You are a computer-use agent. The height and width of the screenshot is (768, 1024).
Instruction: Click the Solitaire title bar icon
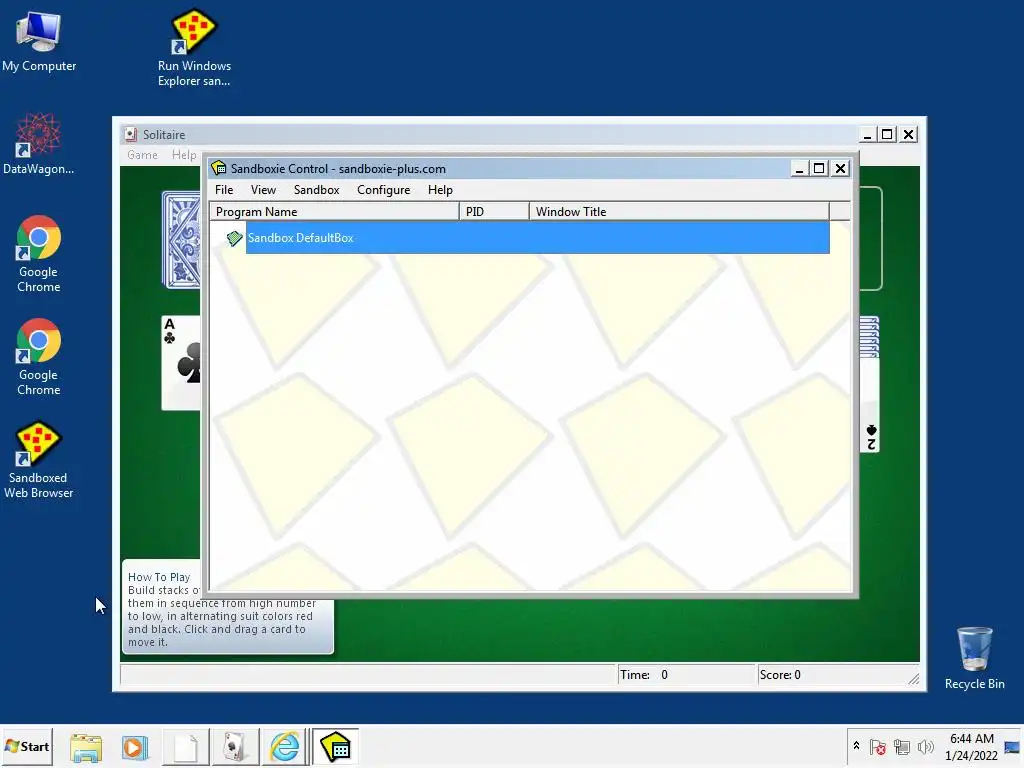point(131,135)
